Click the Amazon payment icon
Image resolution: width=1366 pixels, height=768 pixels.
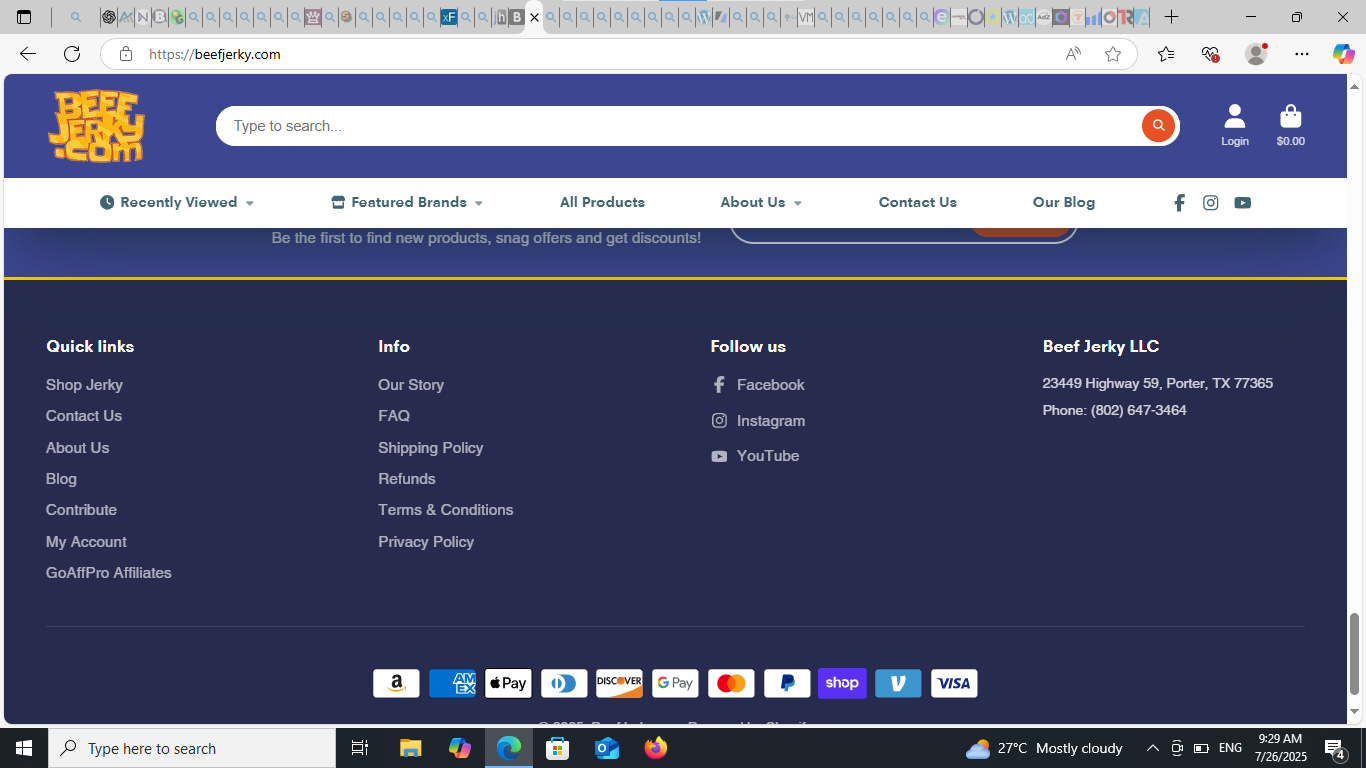coord(397,683)
